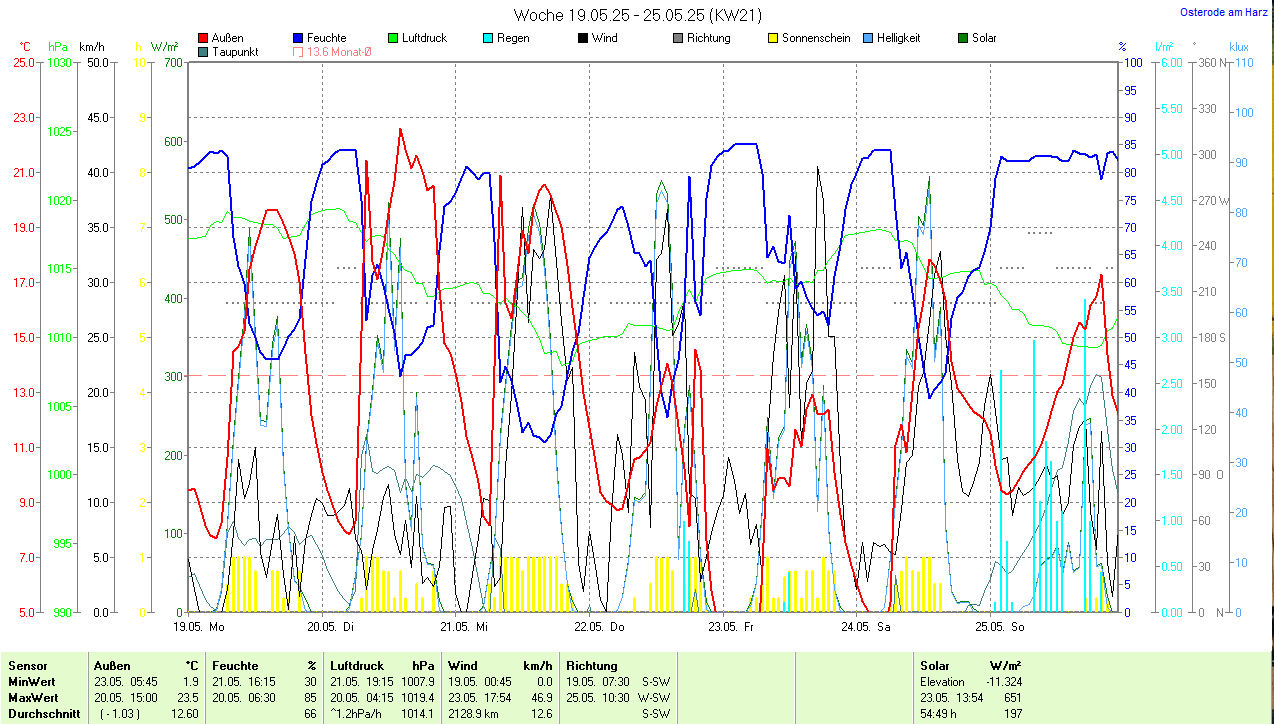Click the Luftdruck column header in table
This screenshot has height=724, width=1274.
click(x=356, y=665)
